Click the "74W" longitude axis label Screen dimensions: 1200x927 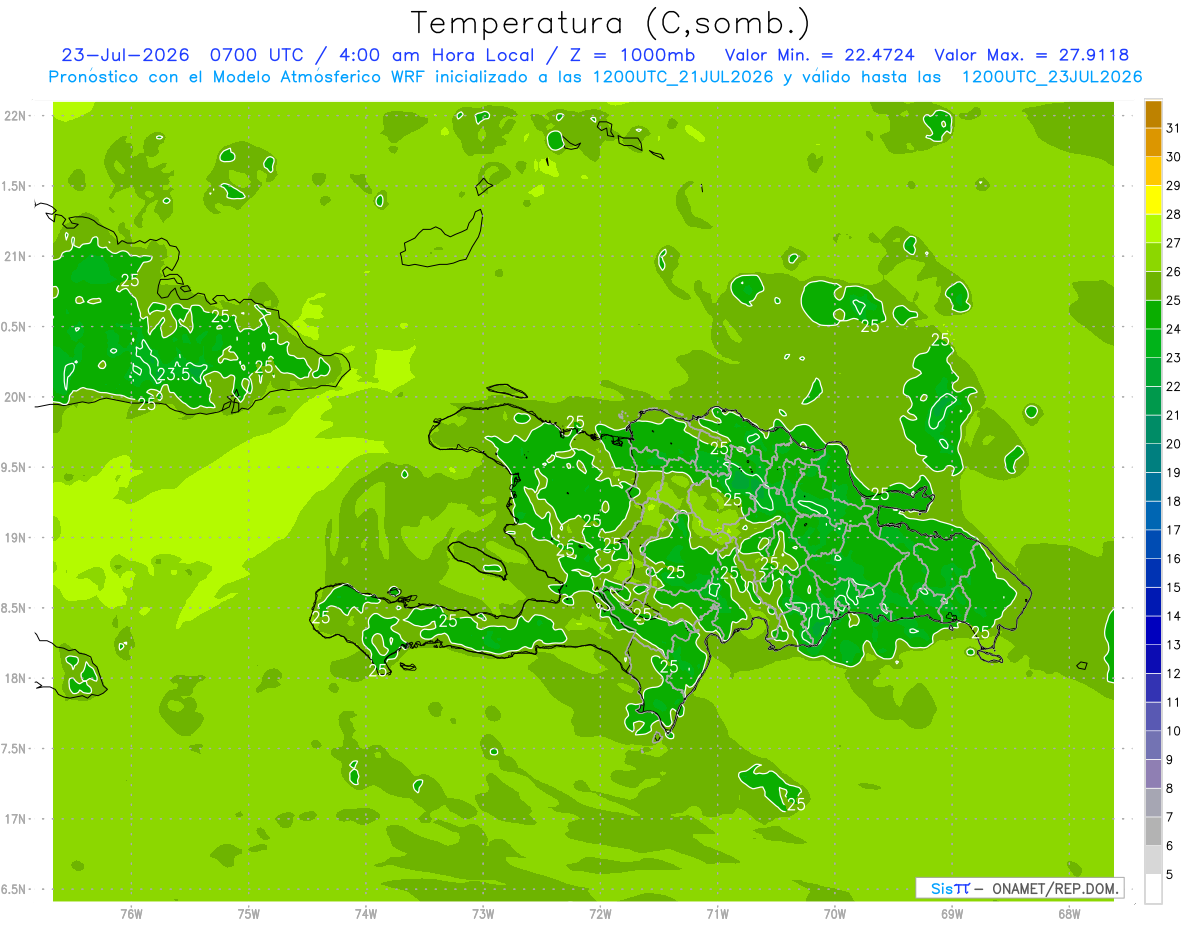coord(366,914)
